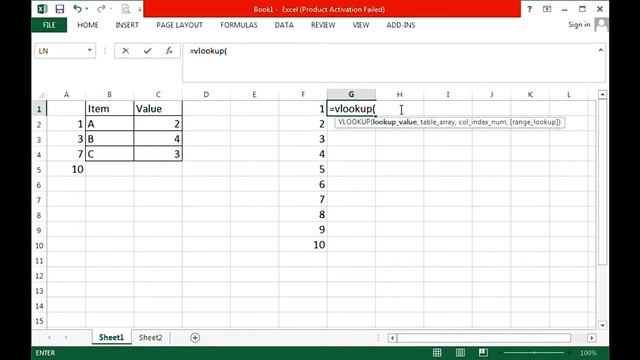
Task: Select column G header
Action: [351, 94]
